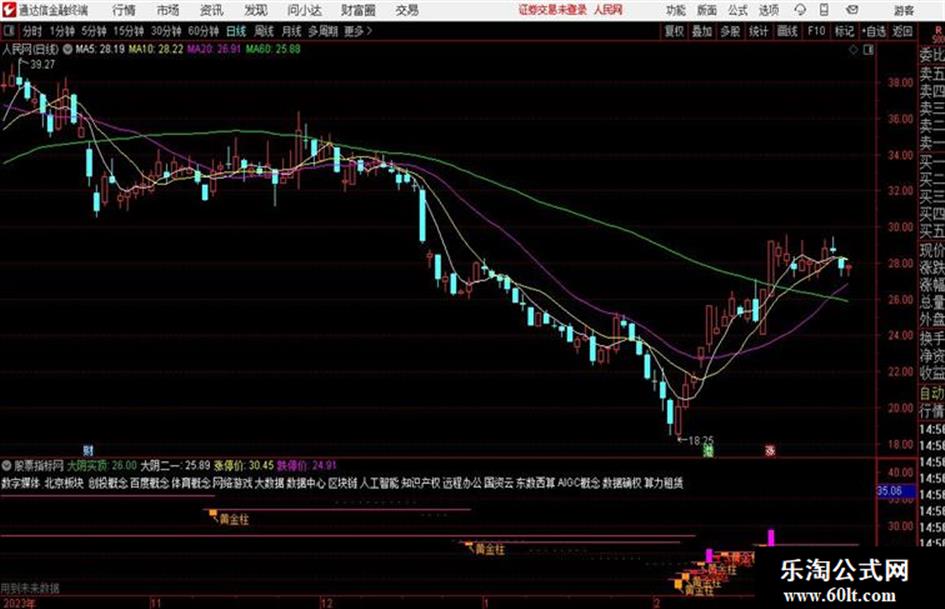Click the red 涨 marker on the chart baseline
The height and width of the screenshot is (609, 945).
770,450
